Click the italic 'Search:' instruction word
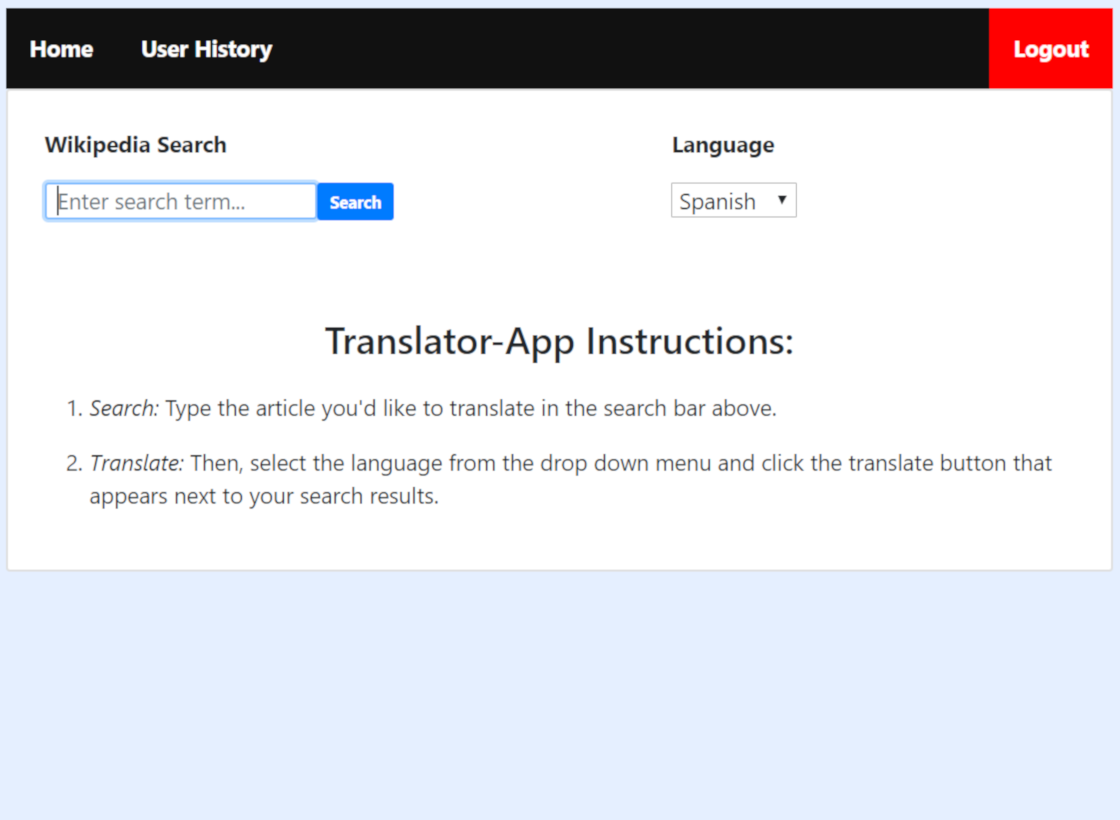1120x820 pixels. point(124,409)
